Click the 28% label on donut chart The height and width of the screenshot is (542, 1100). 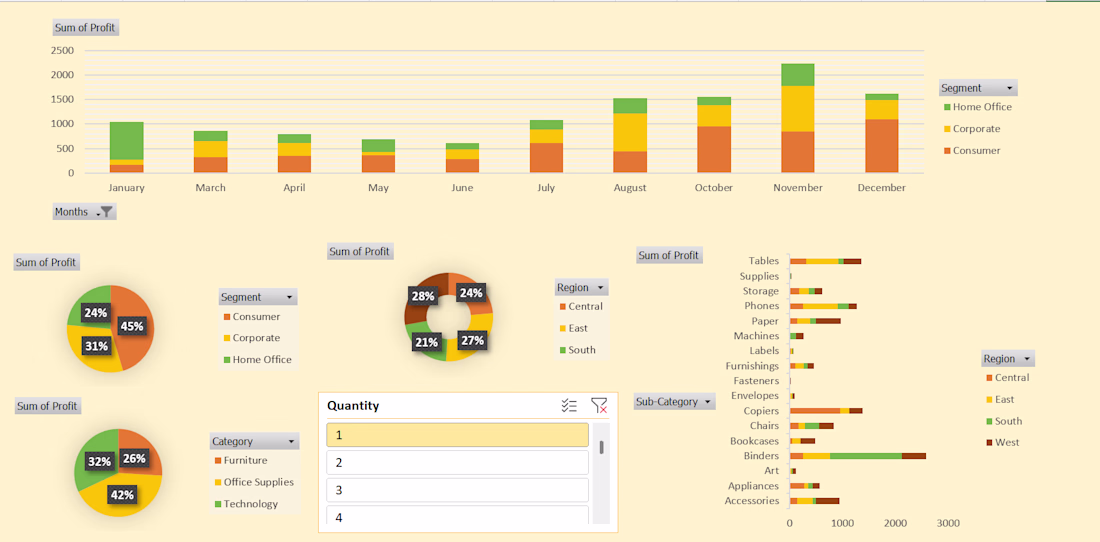pyautogui.click(x=423, y=296)
